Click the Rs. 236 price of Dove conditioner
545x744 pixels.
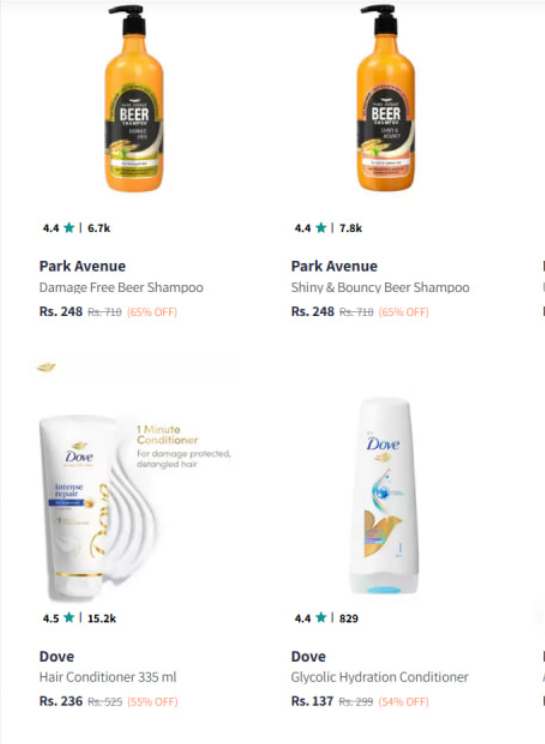(x=61, y=701)
